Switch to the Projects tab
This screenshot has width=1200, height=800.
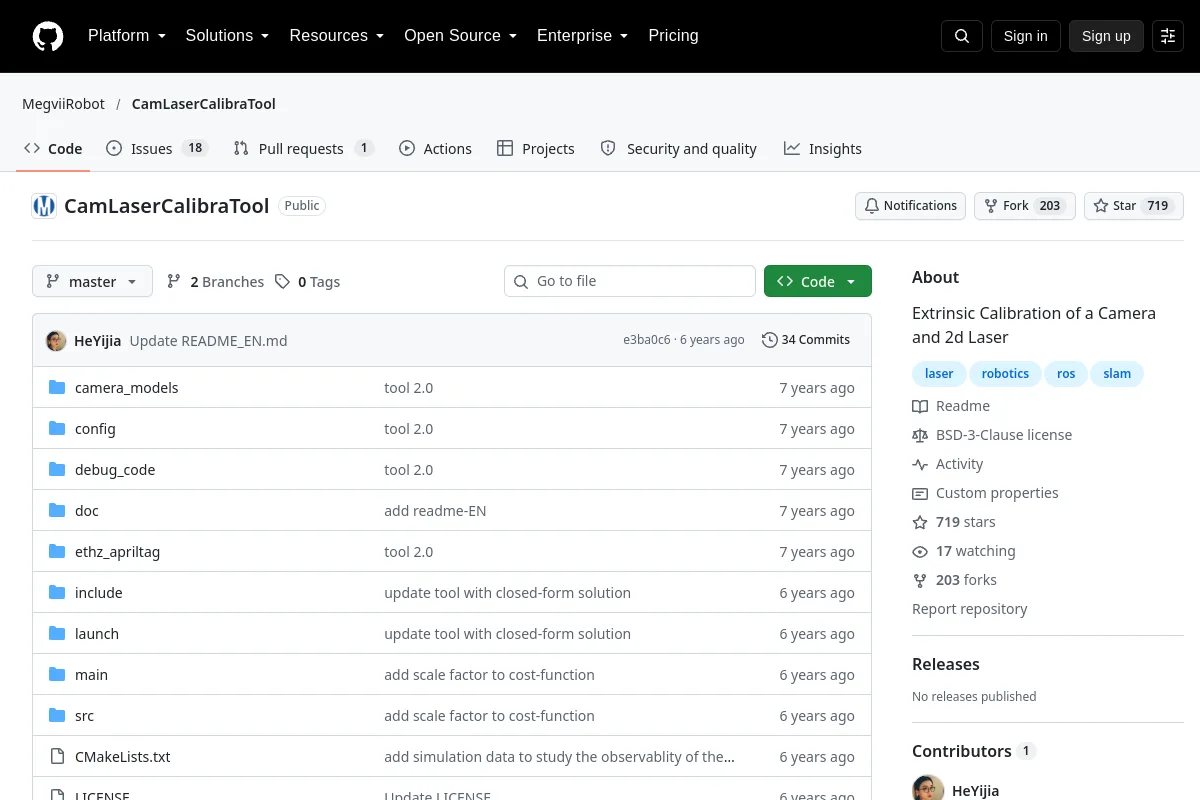pos(536,148)
